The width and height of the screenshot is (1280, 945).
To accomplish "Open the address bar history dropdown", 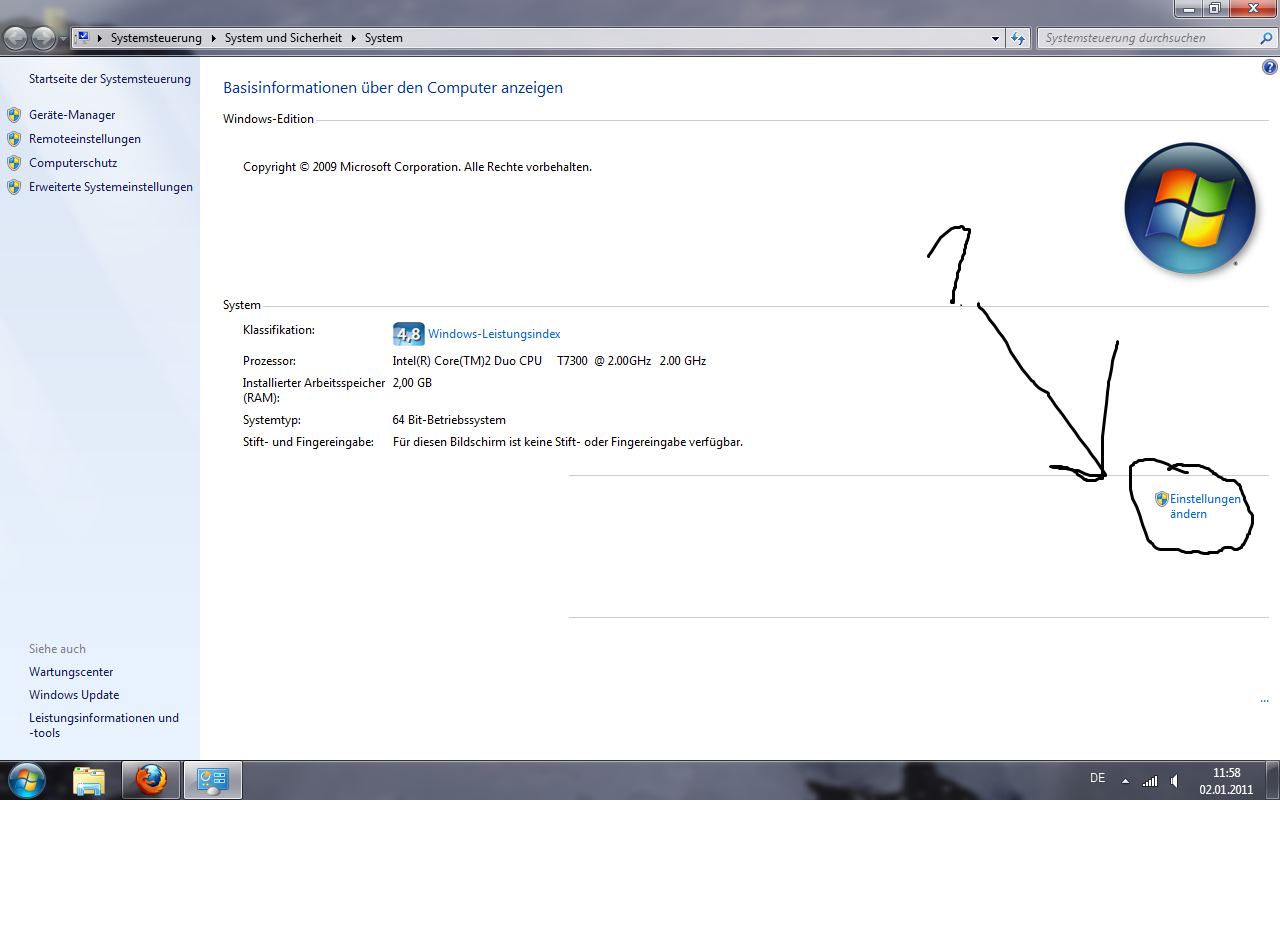I will (995, 38).
